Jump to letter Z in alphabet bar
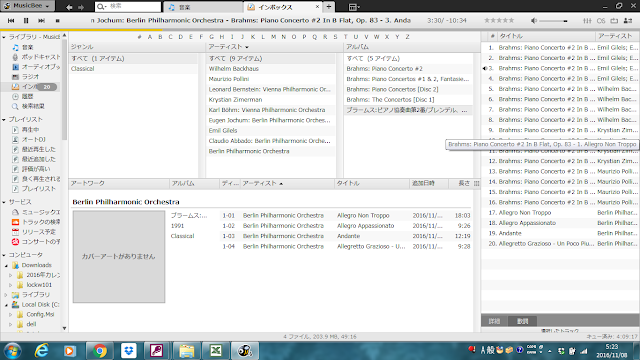The height and width of the screenshot is (360, 640). tap(407, 37)
